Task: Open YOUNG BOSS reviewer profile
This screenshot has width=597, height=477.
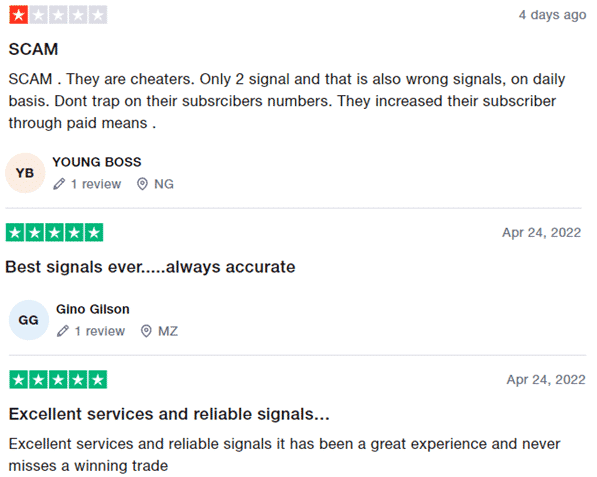Action: (x=97, y=162)
